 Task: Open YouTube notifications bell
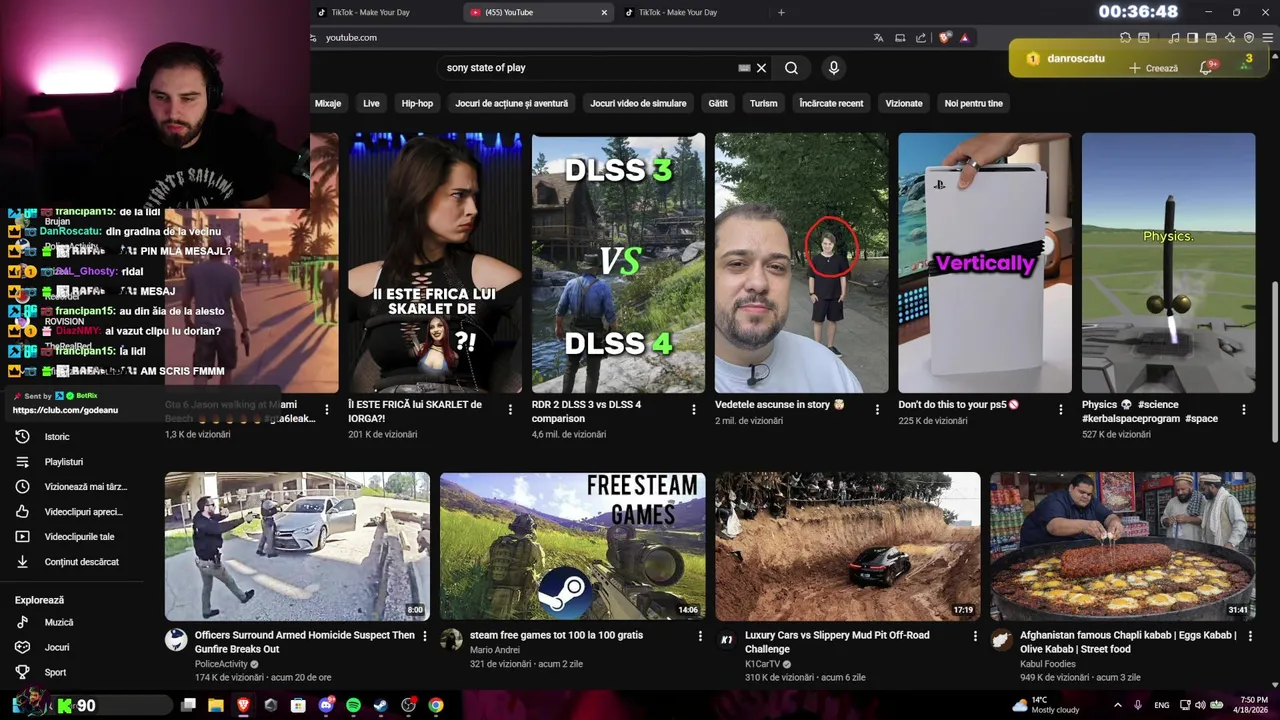[x=1207, y=68]
